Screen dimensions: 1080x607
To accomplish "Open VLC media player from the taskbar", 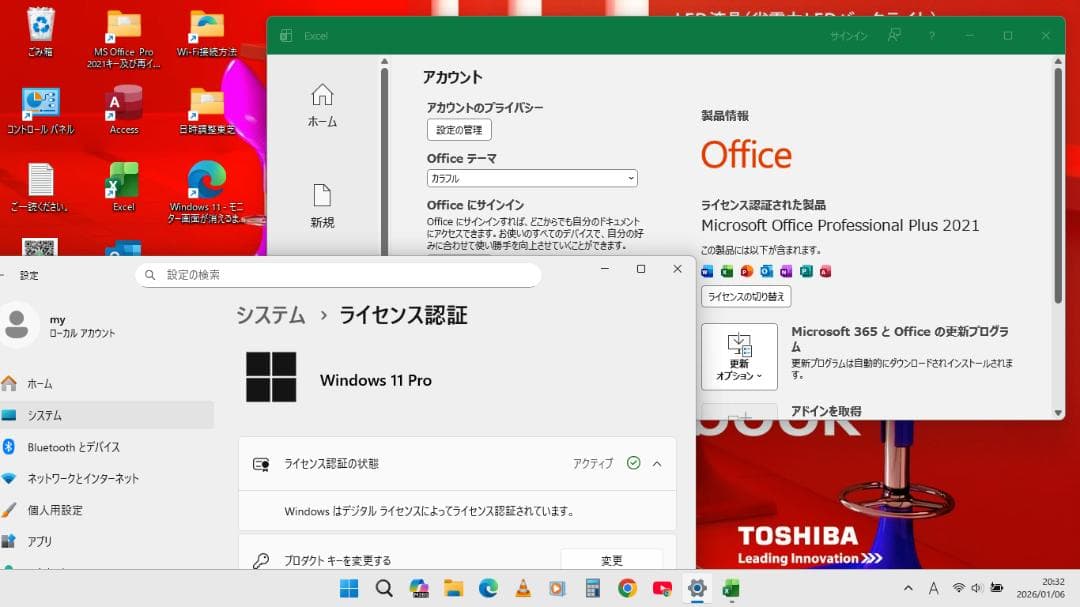I will [x=523, y=588].
